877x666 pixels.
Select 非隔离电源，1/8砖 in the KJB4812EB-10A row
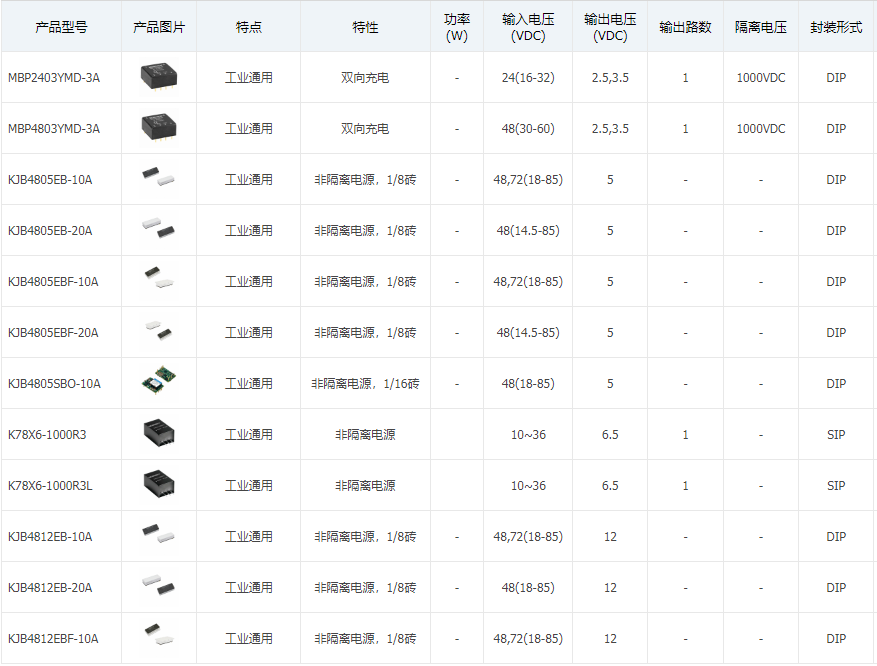point(365,537)
